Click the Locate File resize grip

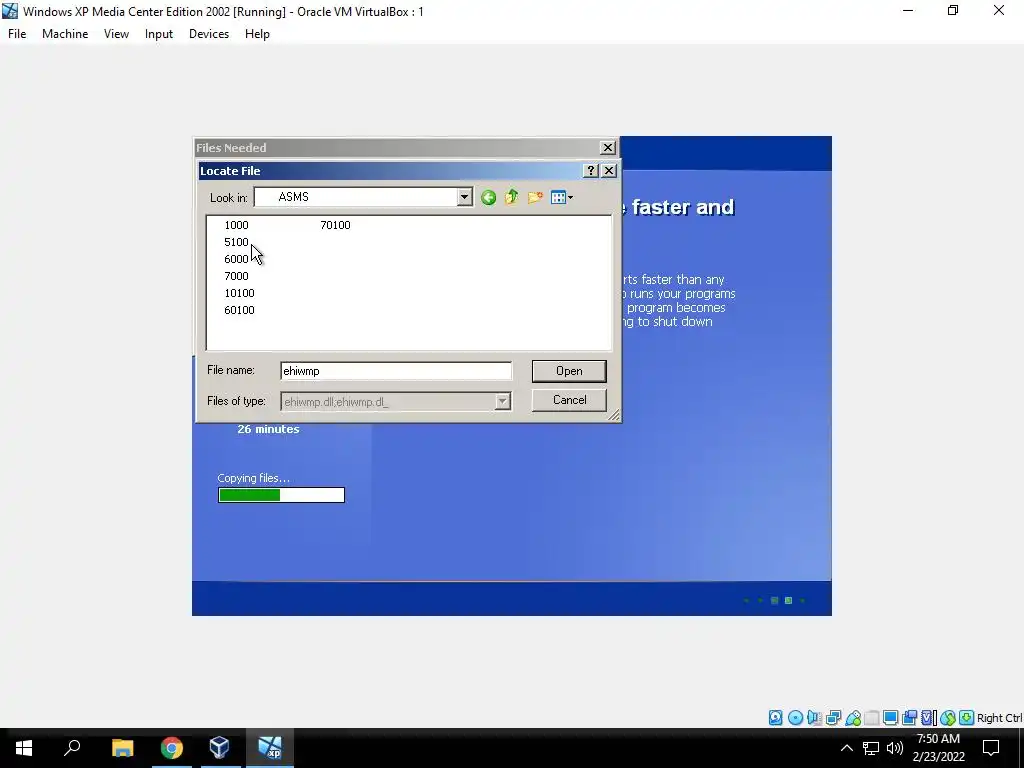pos(614,415)
